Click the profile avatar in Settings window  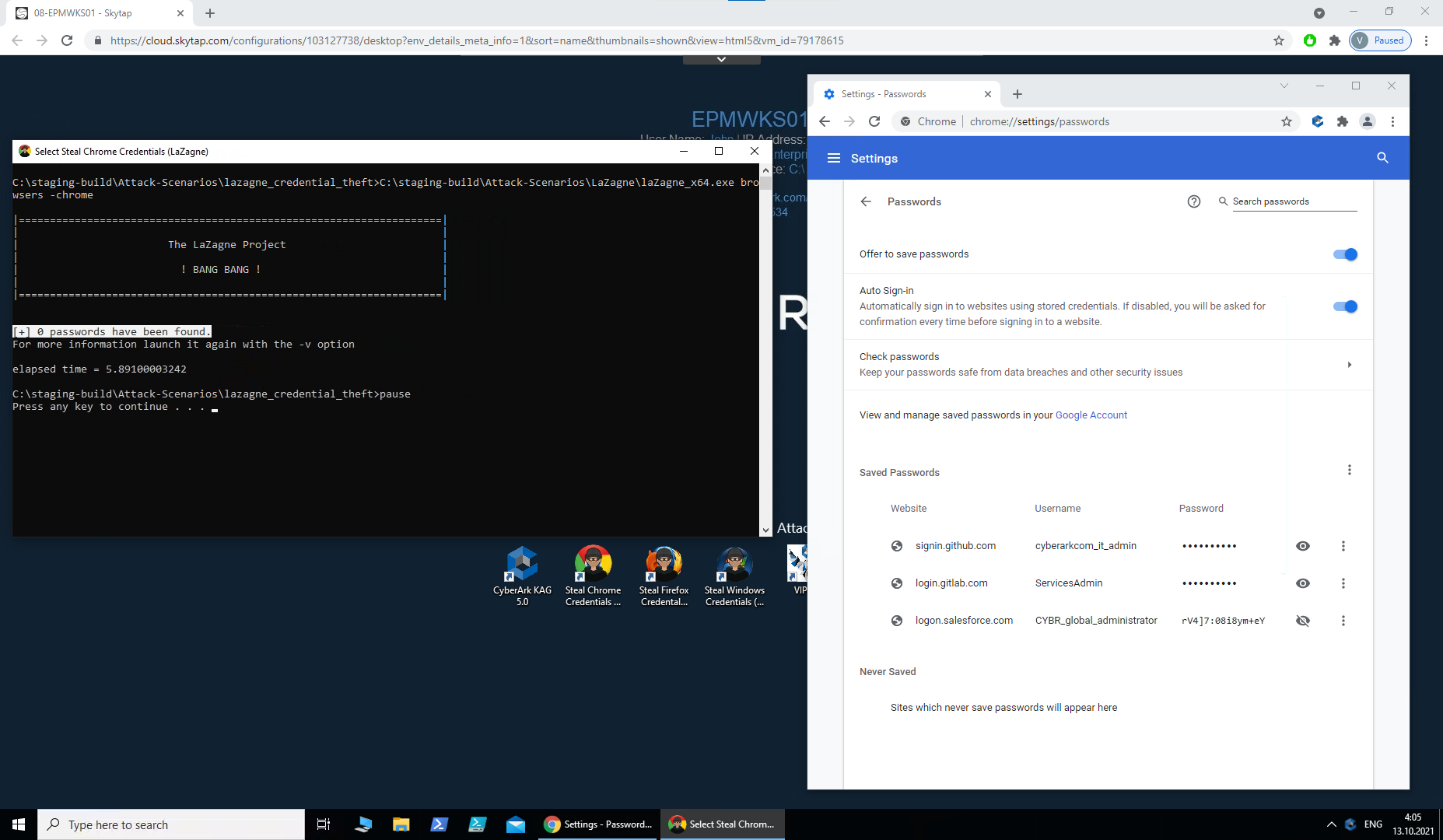(1368, 121)
